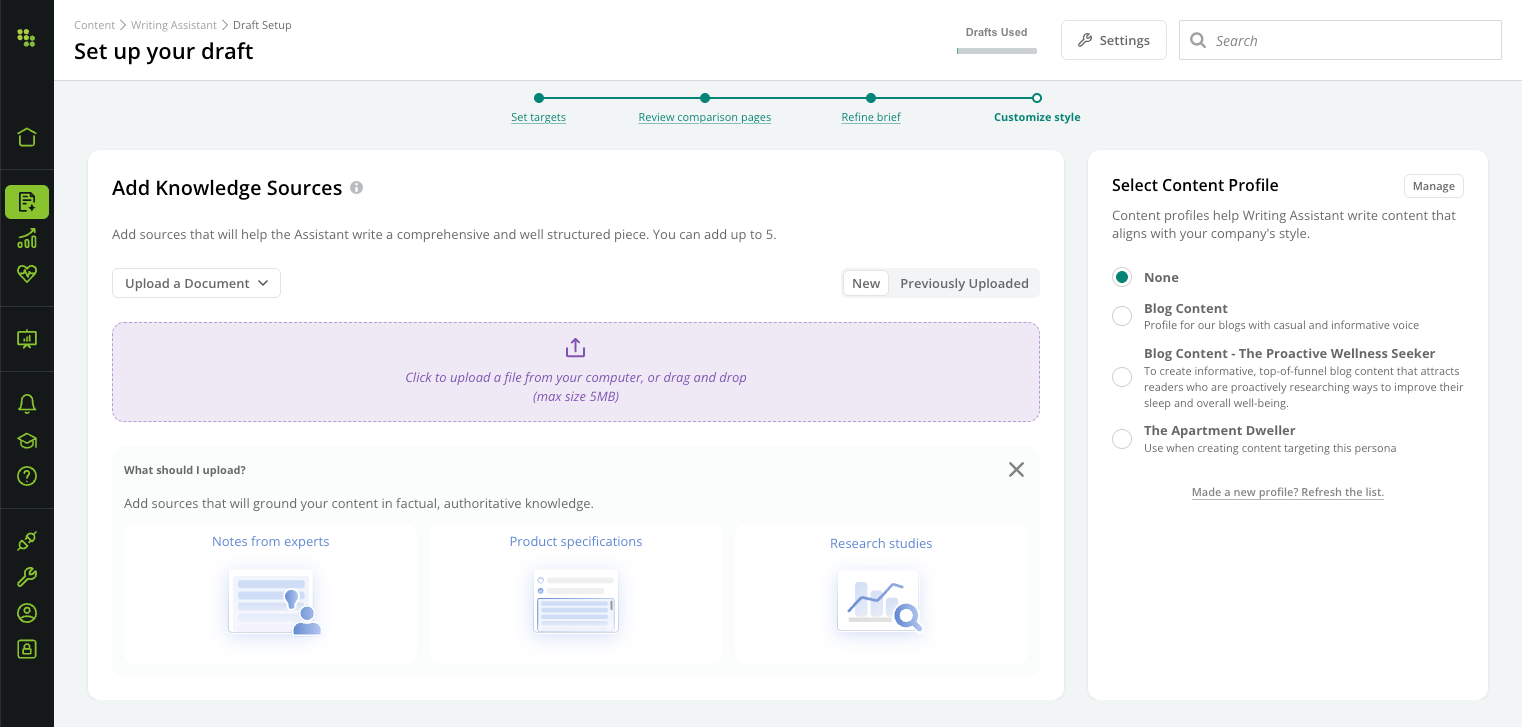Open the plug integrations icon

tap(27, 541)
